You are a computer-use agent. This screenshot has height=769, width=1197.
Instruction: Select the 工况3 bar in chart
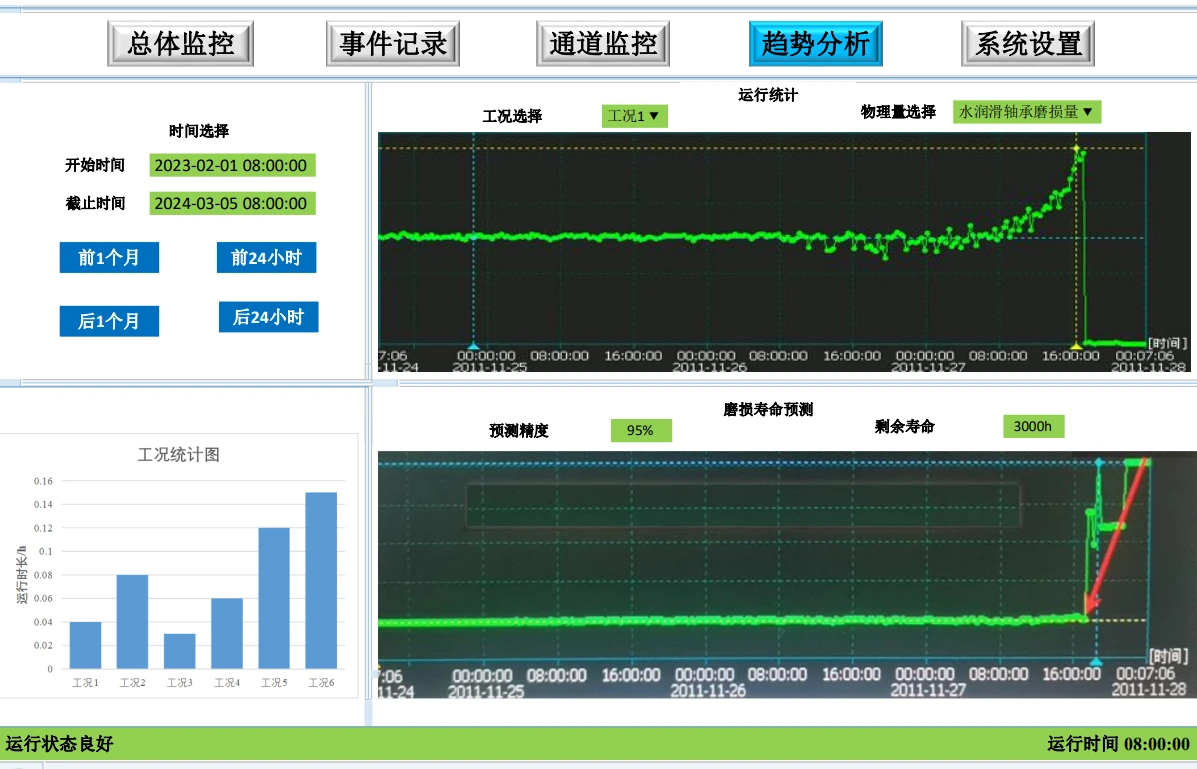coord(179,651)
